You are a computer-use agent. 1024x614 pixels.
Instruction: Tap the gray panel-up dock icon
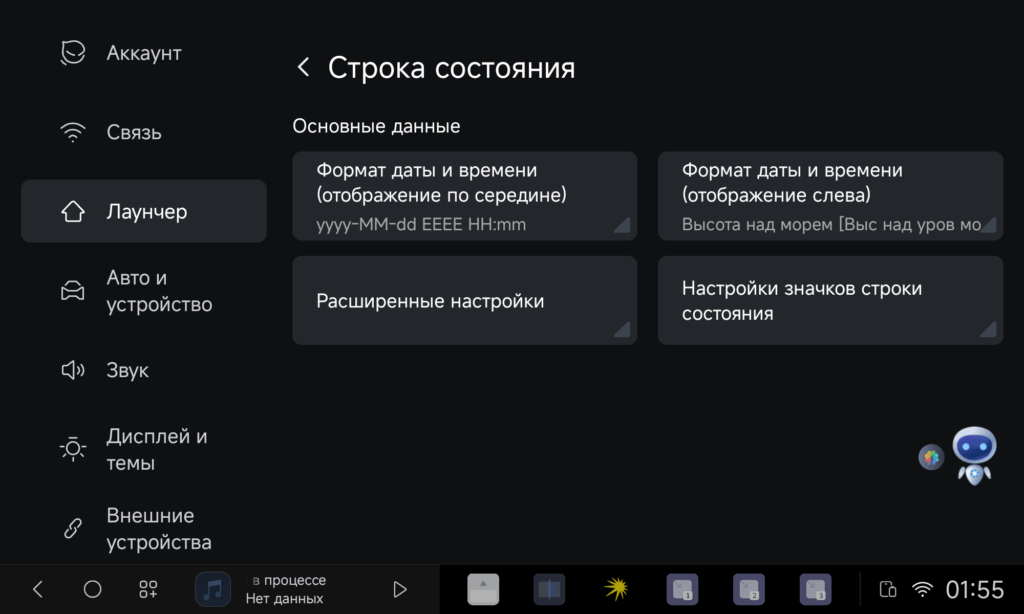click(x=483, y=589)
